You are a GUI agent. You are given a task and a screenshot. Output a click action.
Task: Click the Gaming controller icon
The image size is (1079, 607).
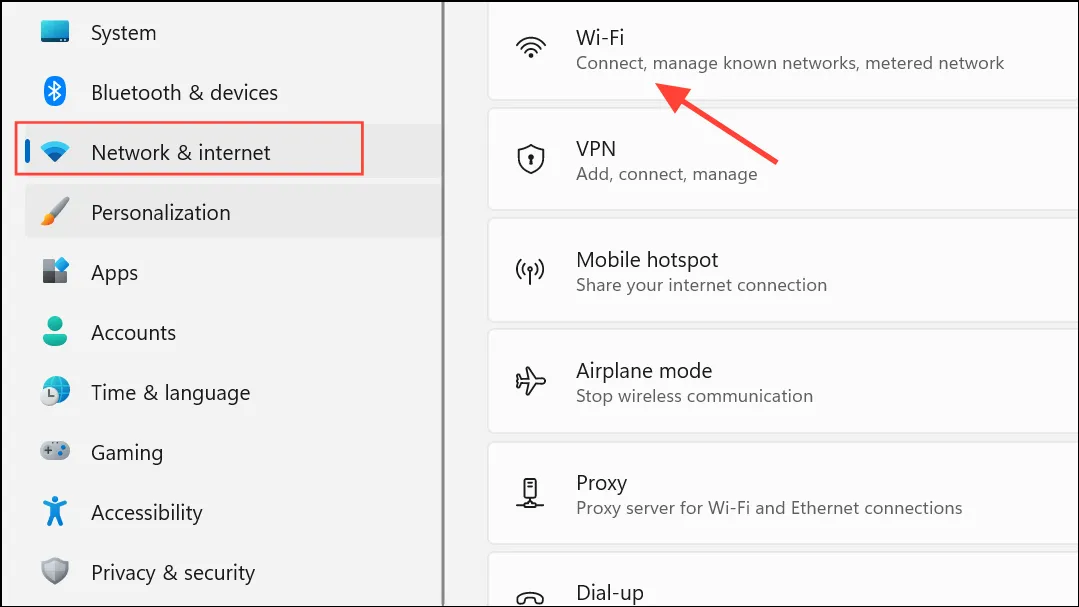(55, 451)
